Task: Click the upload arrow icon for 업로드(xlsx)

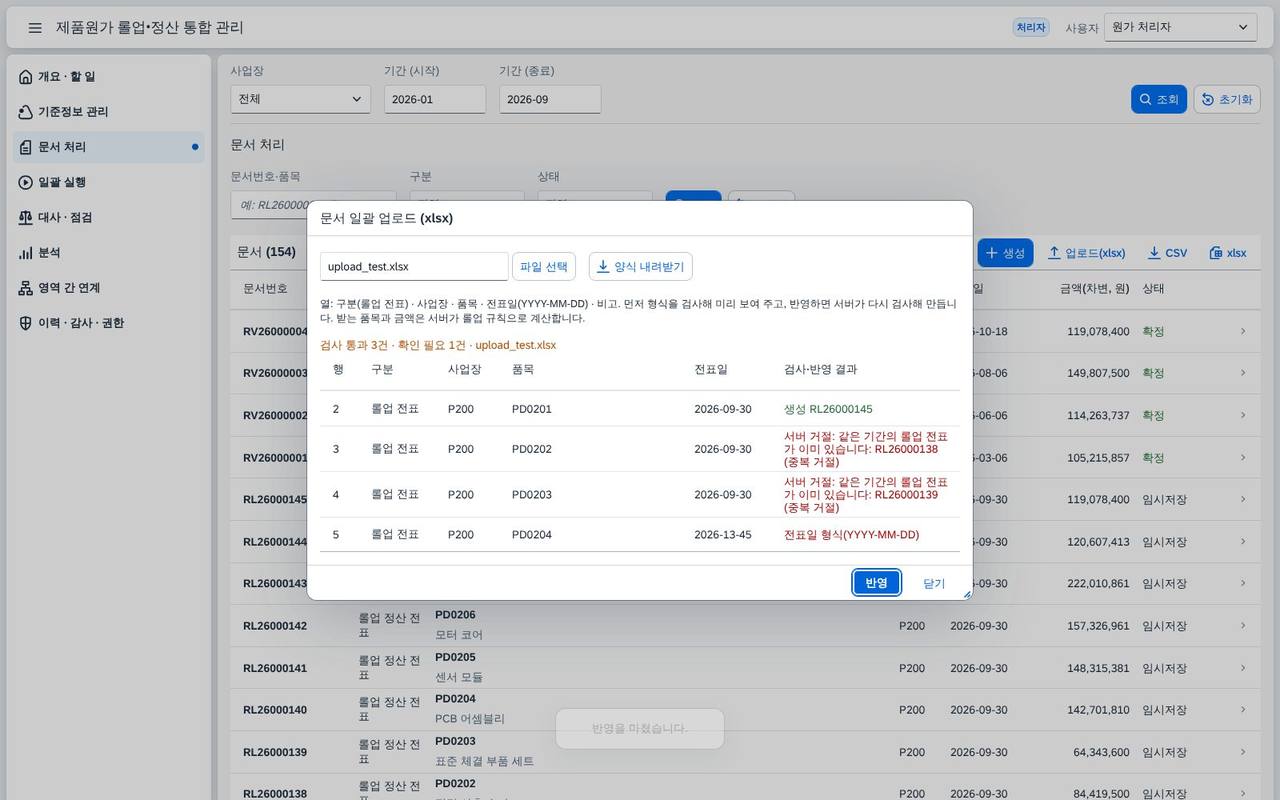Action: 1054,253
